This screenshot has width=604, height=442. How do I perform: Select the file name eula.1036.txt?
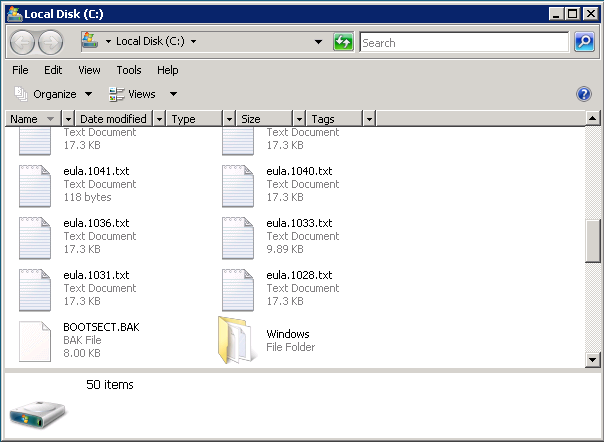pyautogui.click(x=96, y=223)
